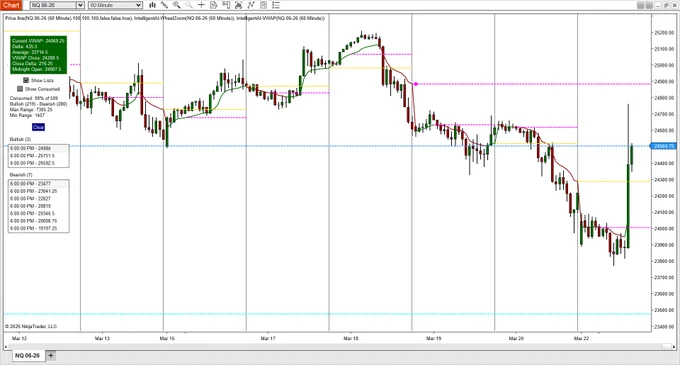Click the magenta level dot marker

tap(415, 84)
